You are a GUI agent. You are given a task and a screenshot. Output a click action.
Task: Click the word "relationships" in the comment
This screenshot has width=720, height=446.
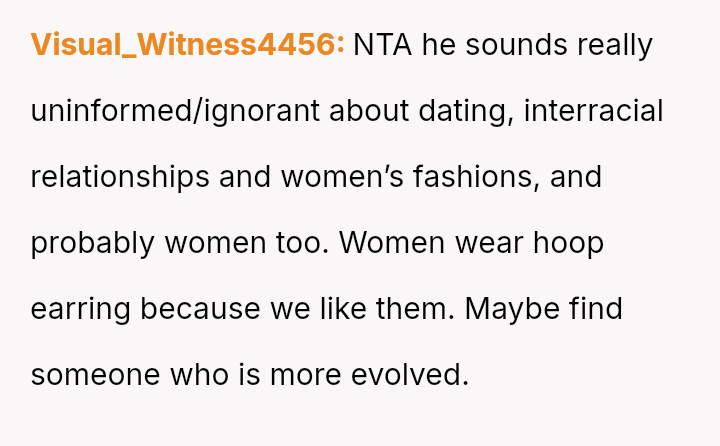[x=120, y=177]
